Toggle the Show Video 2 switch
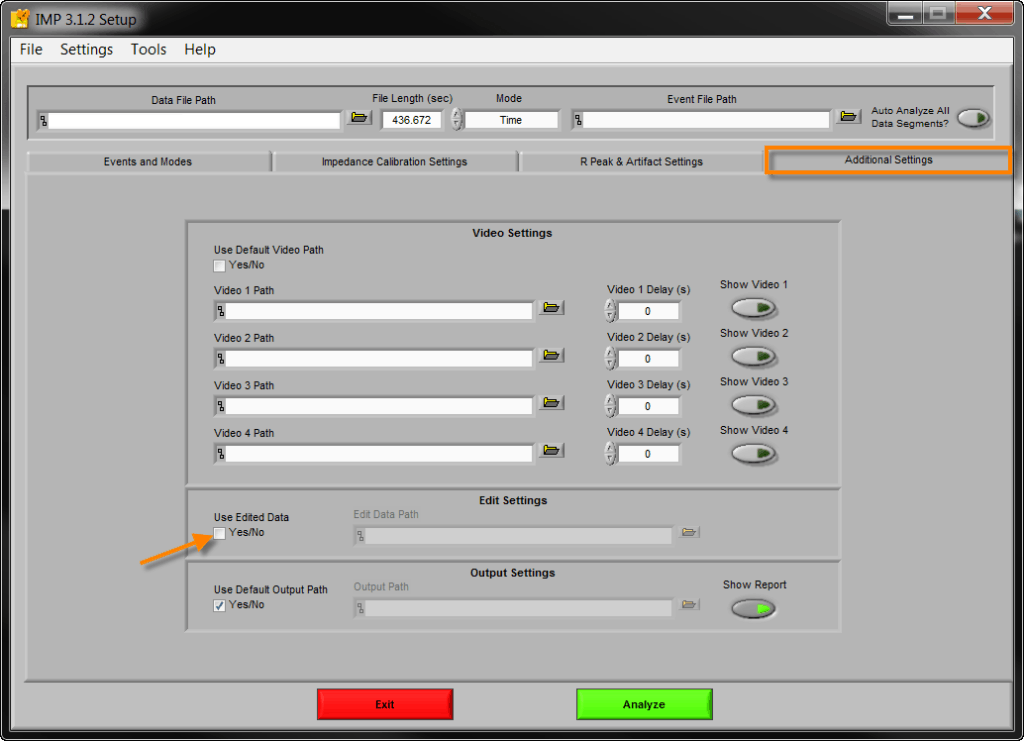 point(754,356)
